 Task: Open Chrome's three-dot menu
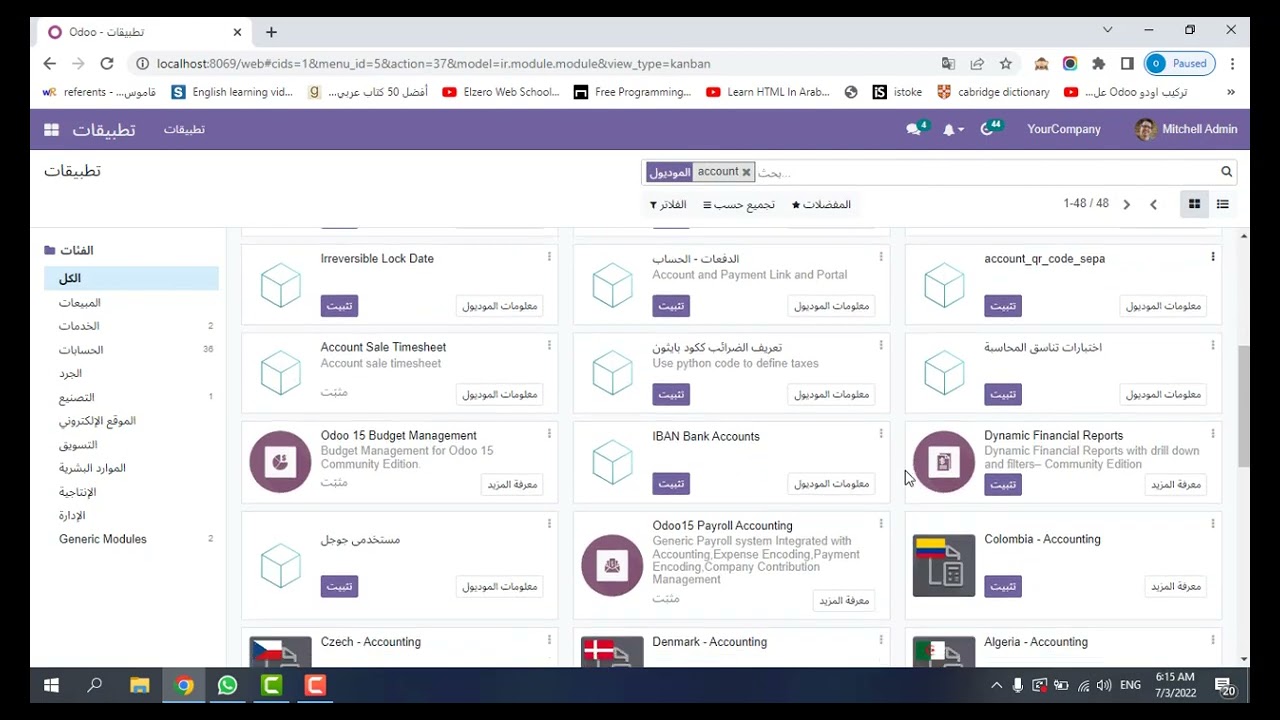(x=1232, y=63)
